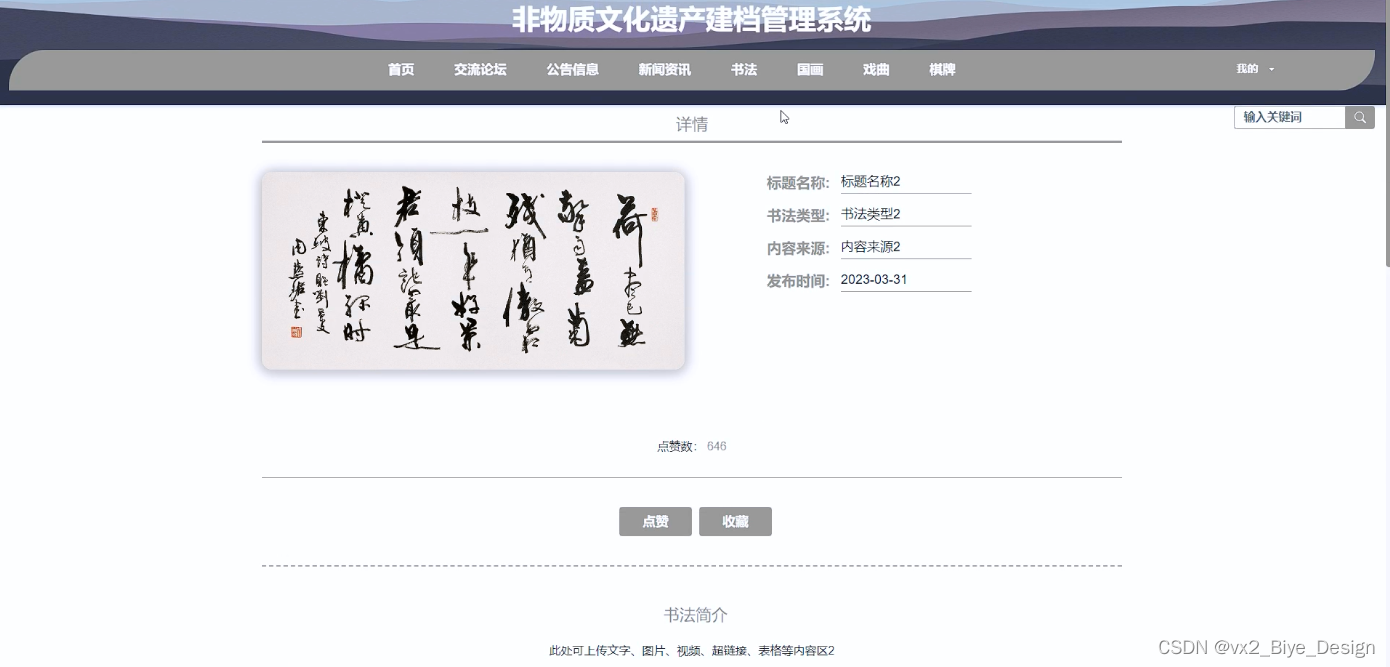Open the 交流论坛 menu item
Viewport: 1390px width, 667px height.
[480, 70]
